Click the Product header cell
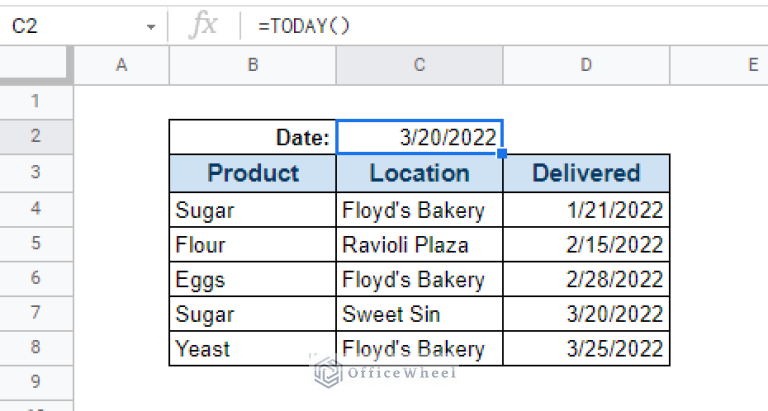This screenshot has height=411, width=768. pyautogui.click(x=252, y=173)
